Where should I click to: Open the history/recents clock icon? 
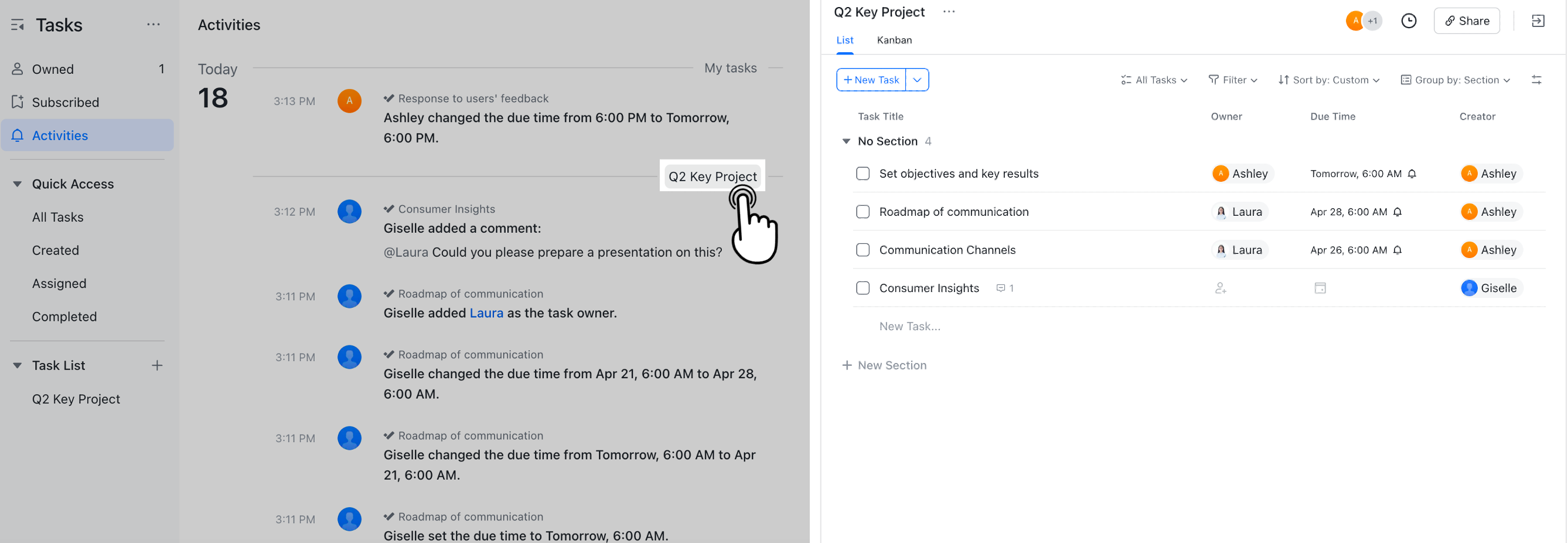coord(1409,20)
